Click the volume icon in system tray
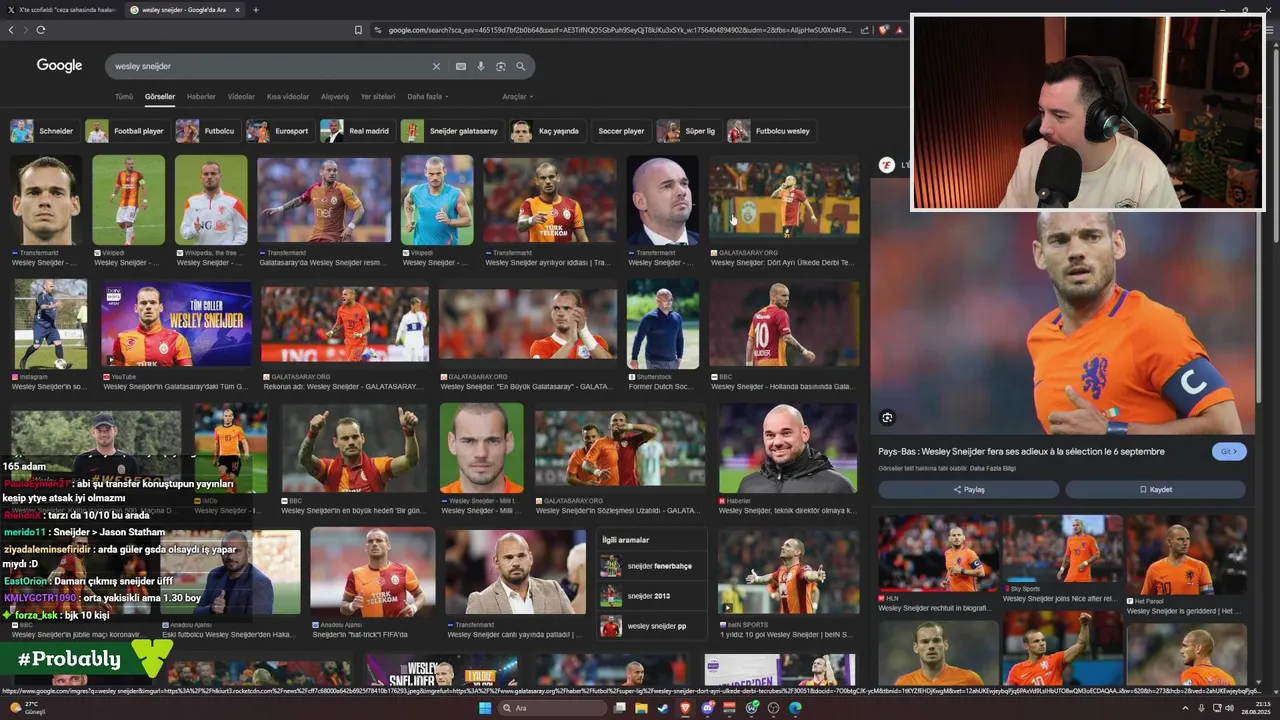 tap(1229, 708)
